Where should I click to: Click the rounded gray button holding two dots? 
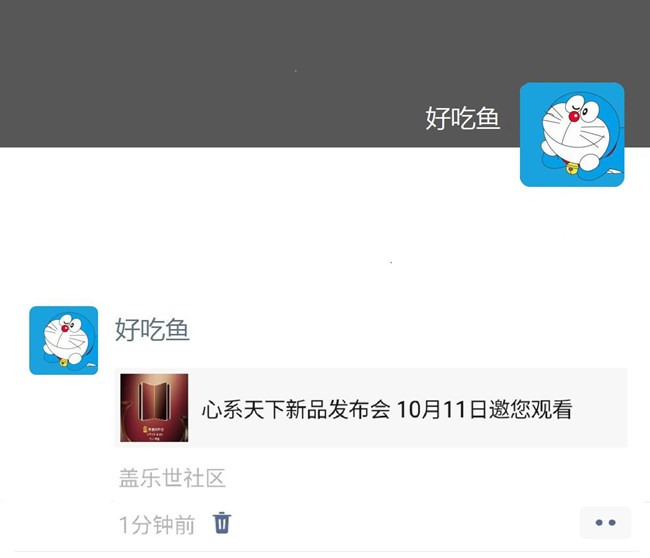coord(605,522)
